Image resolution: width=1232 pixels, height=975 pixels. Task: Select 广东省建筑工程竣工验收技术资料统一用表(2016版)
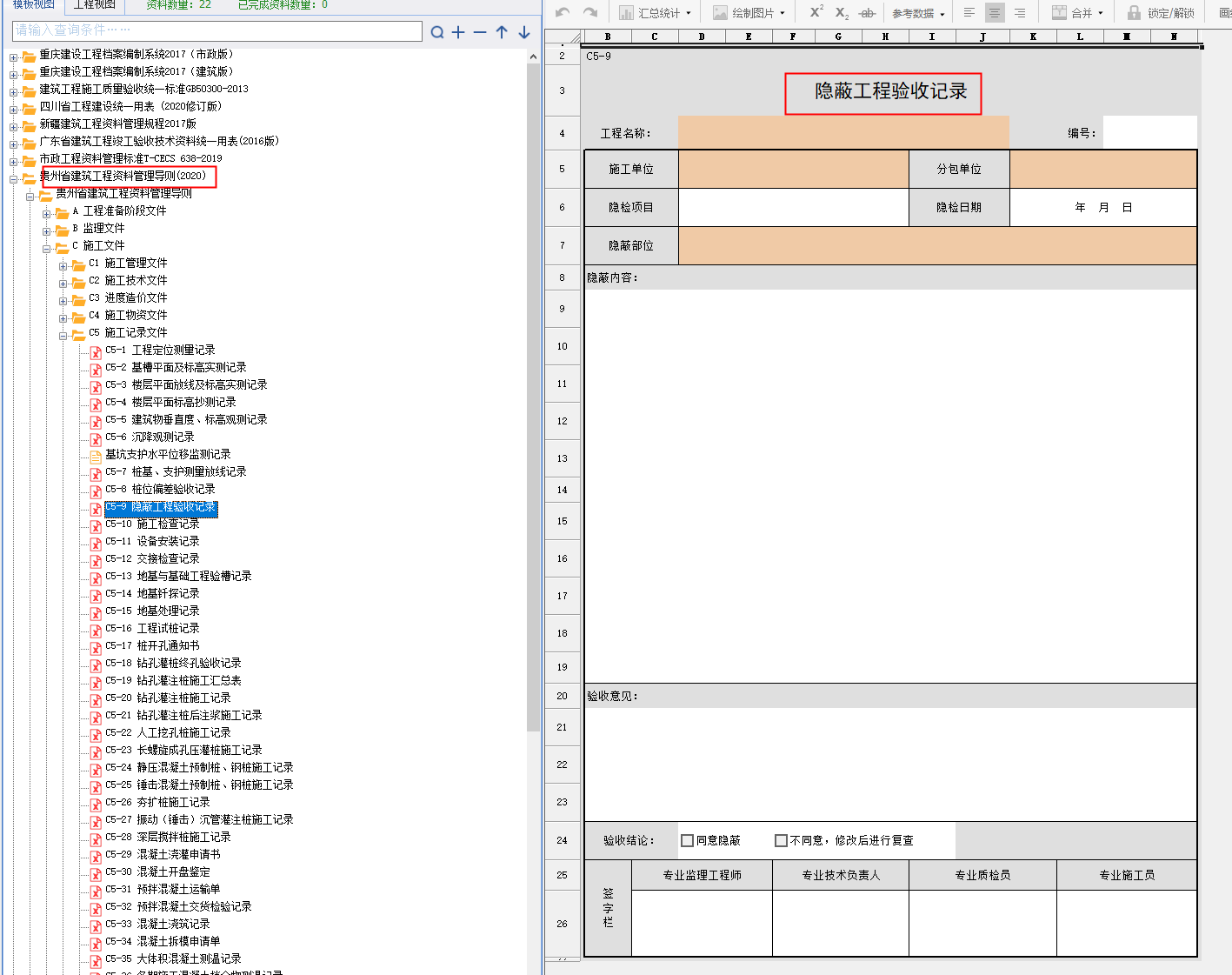[159, 142]
